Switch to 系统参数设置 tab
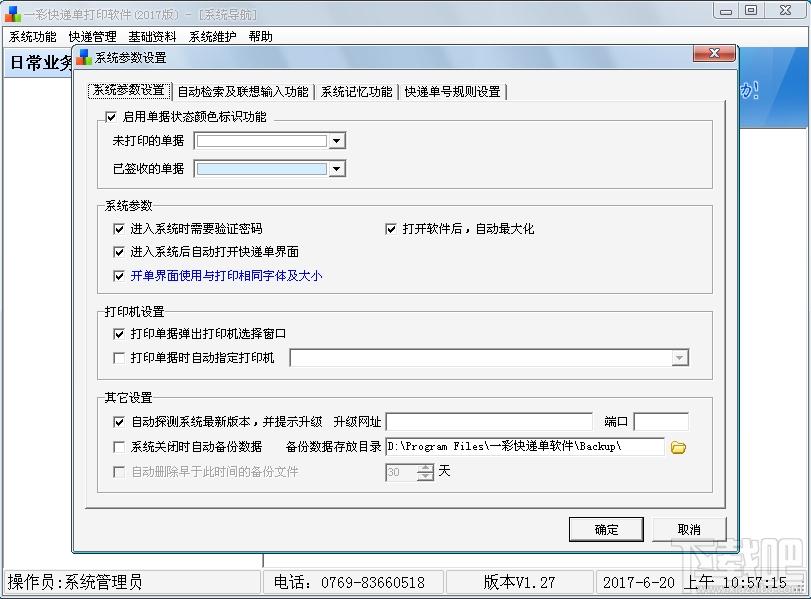Screen dimensions: 811x599 pos(129,91)
